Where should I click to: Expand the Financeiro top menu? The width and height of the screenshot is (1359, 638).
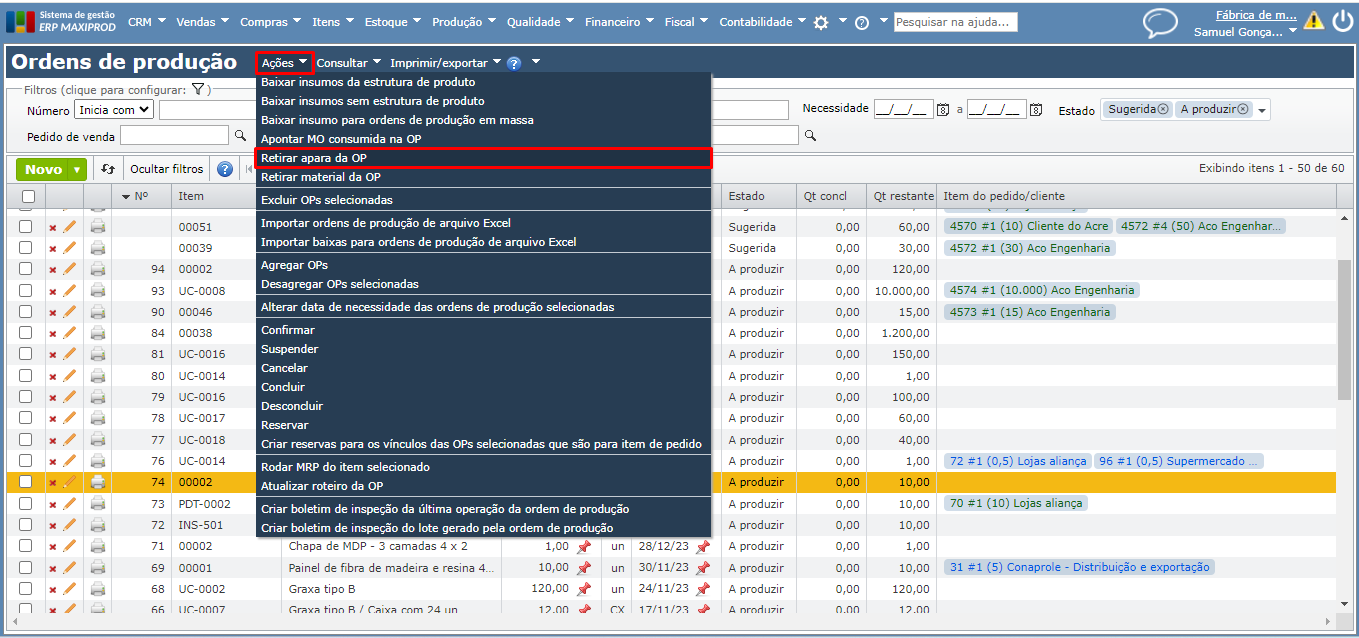coord(619,22)
